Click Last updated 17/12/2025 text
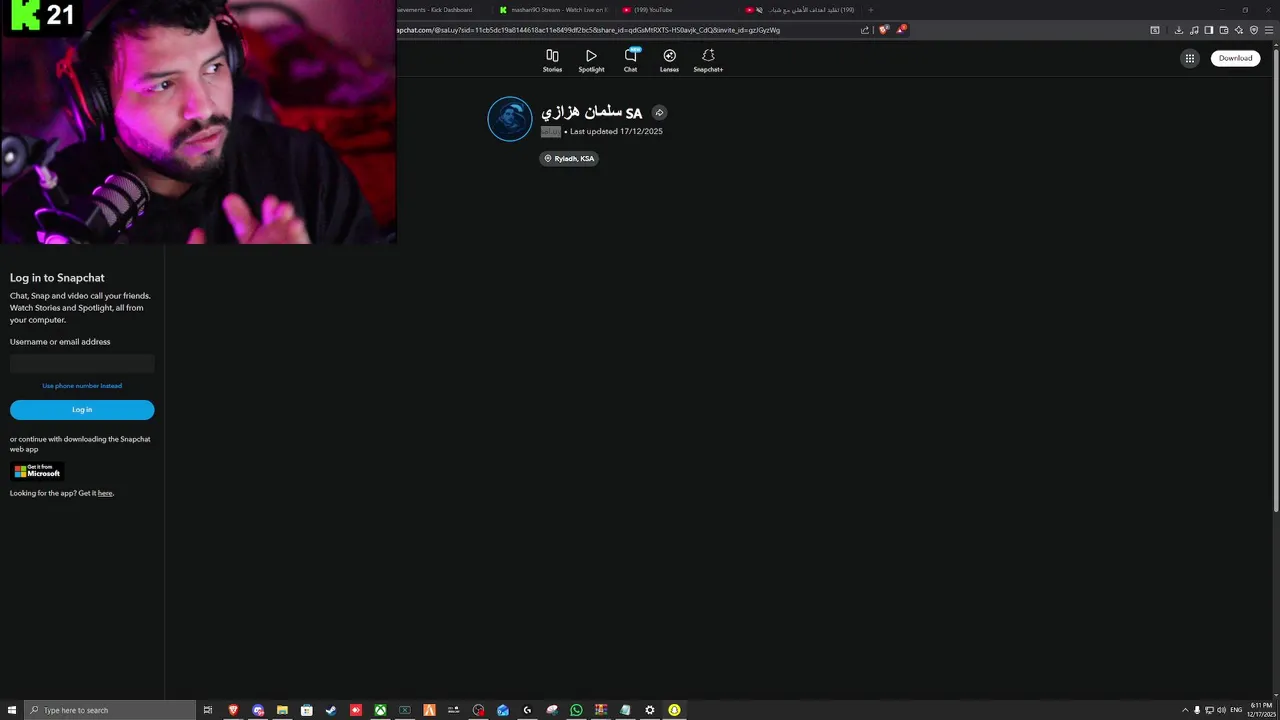1280x720 pixels. (x=616, y=131)
